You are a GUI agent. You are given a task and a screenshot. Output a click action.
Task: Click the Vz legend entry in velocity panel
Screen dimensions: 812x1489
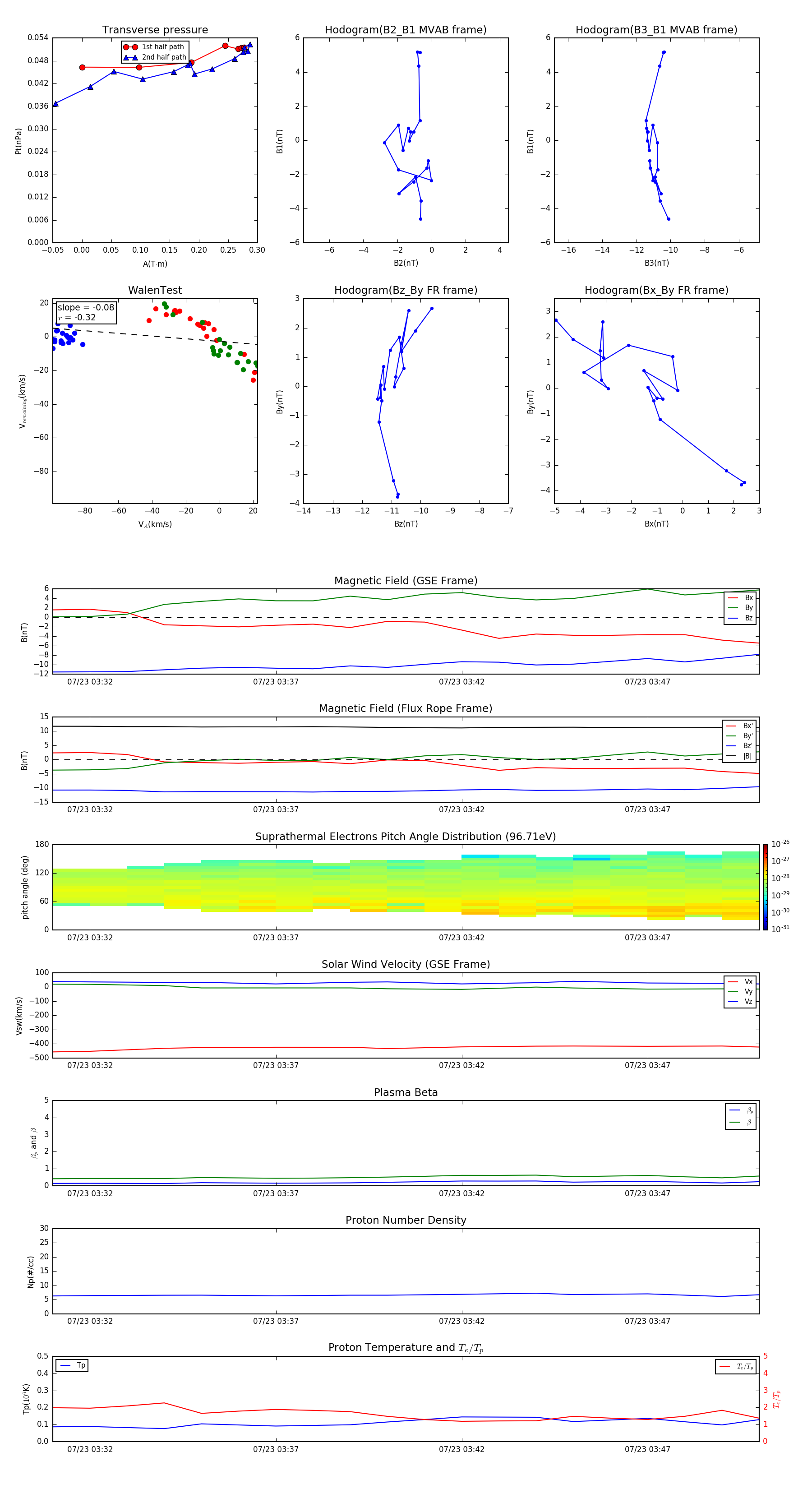click(740, 1002)
